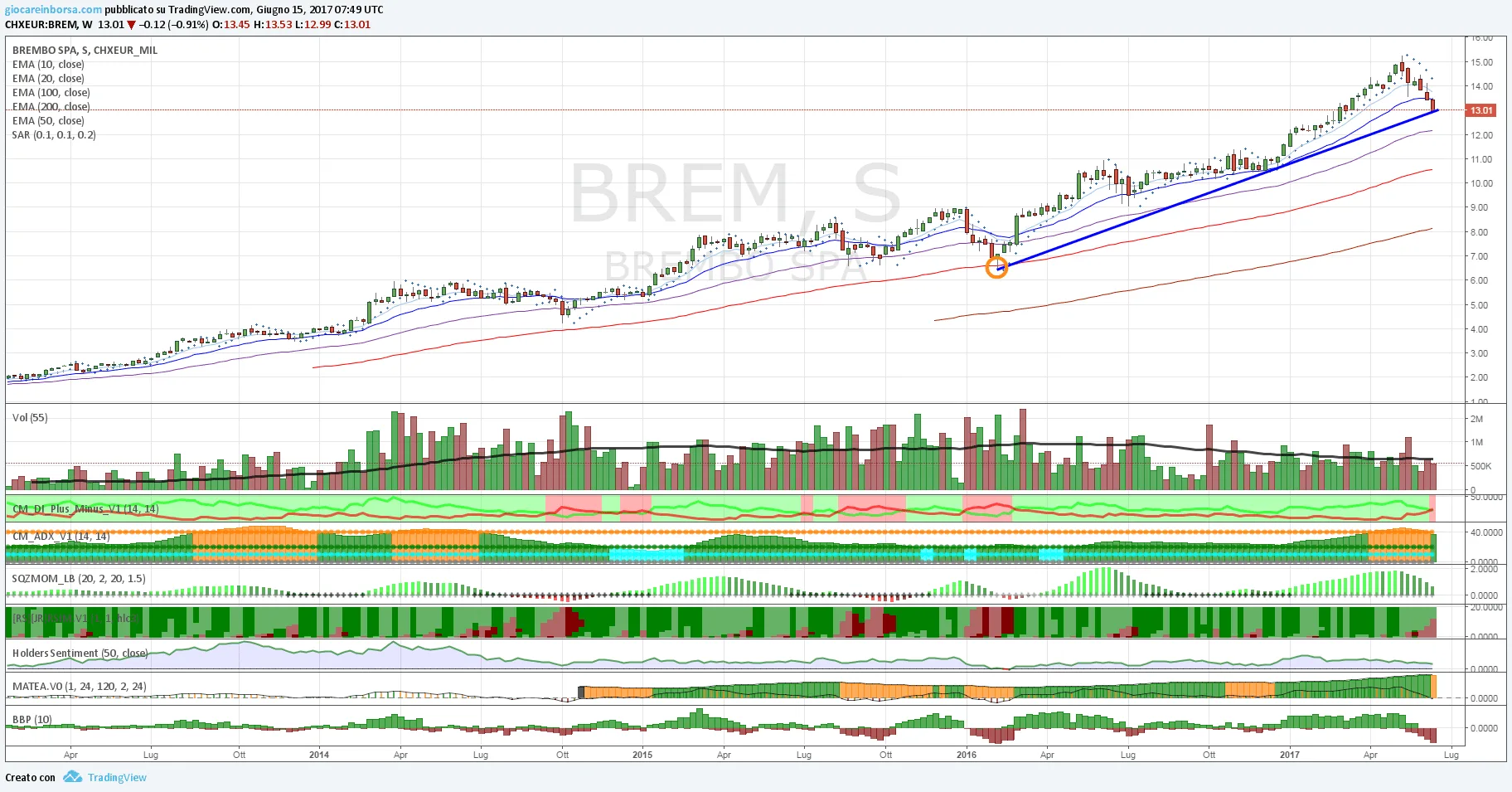
Task: Click the 15.00 level on the price axis
Action: [x=1481, y=62]
